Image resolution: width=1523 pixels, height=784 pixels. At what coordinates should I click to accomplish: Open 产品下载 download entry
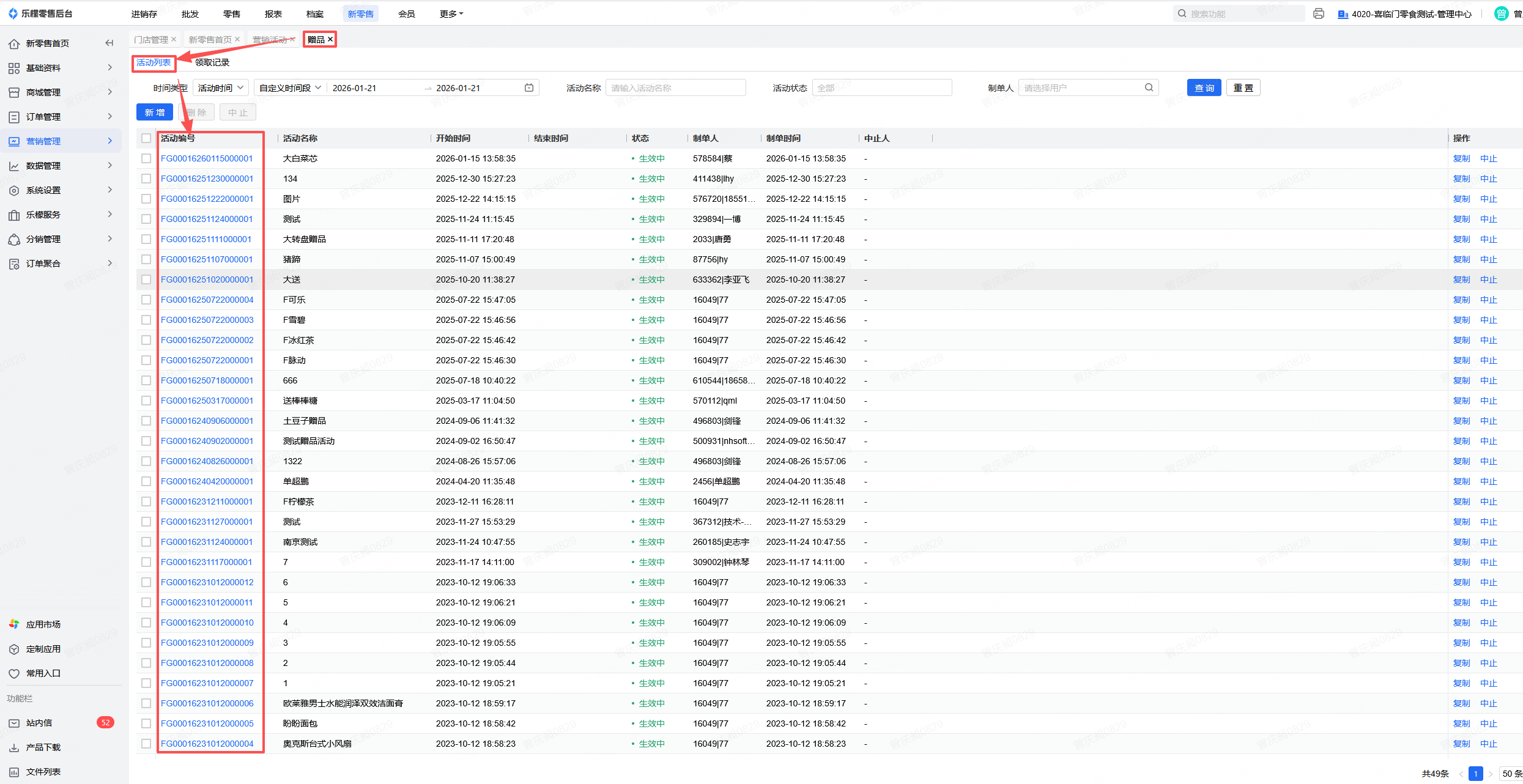[43, 747]
